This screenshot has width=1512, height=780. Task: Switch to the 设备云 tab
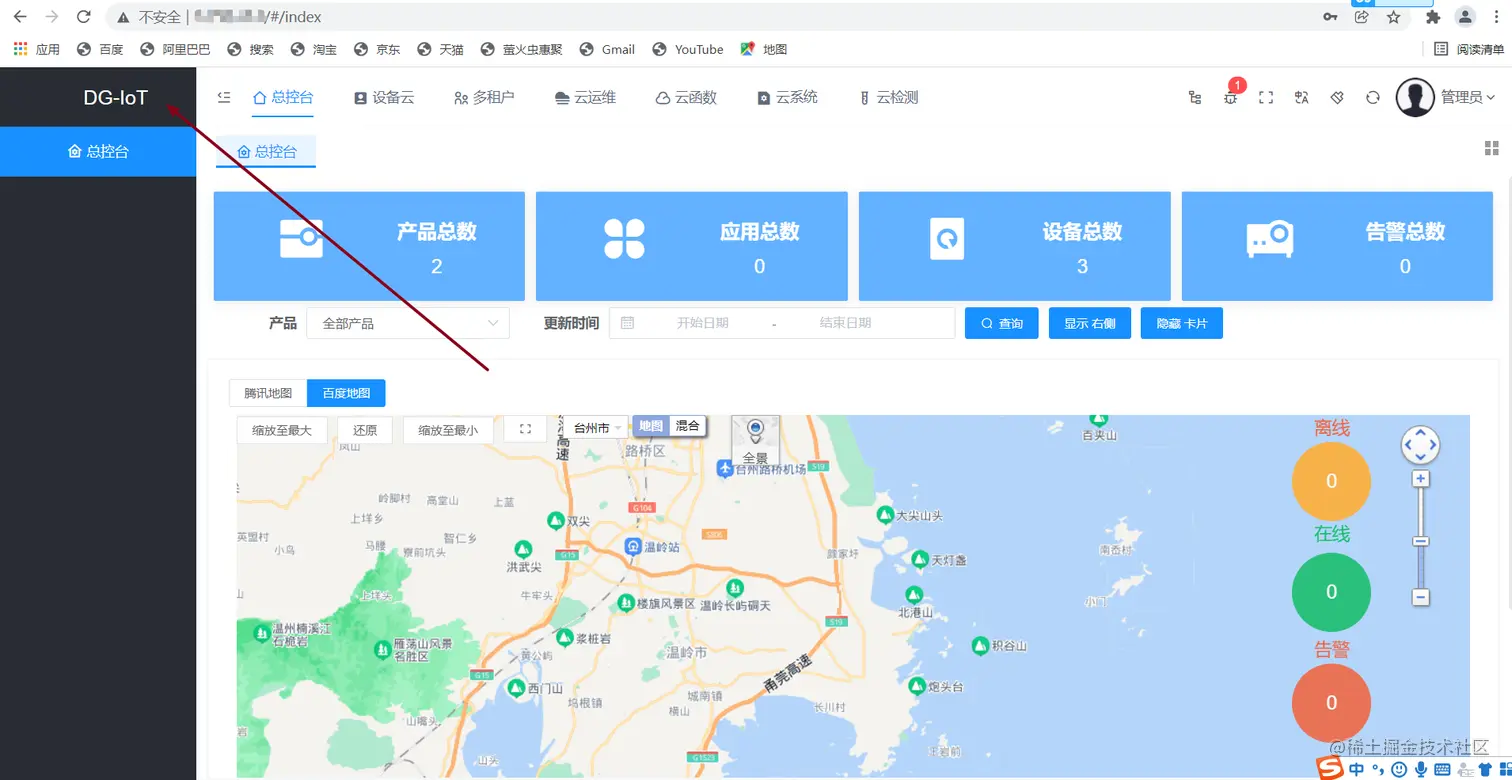click(385, 97)
